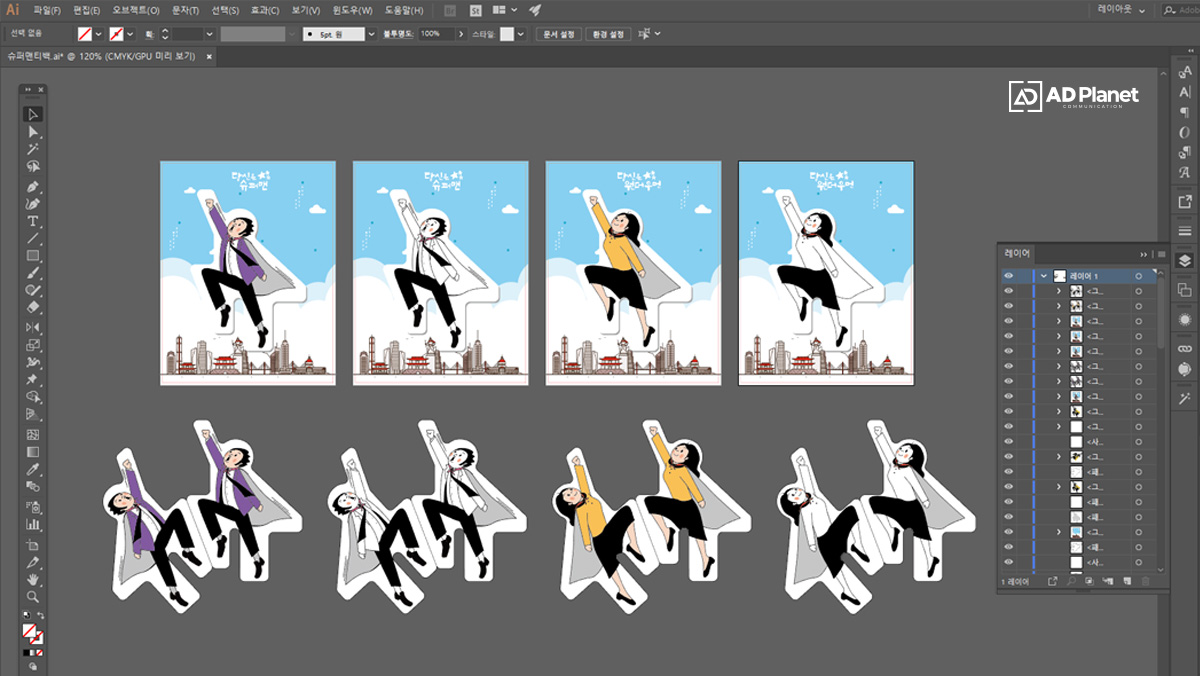1200x676 pixels.
Task: Click the 환경 설정 button
Action: click(x=608, y=33)
